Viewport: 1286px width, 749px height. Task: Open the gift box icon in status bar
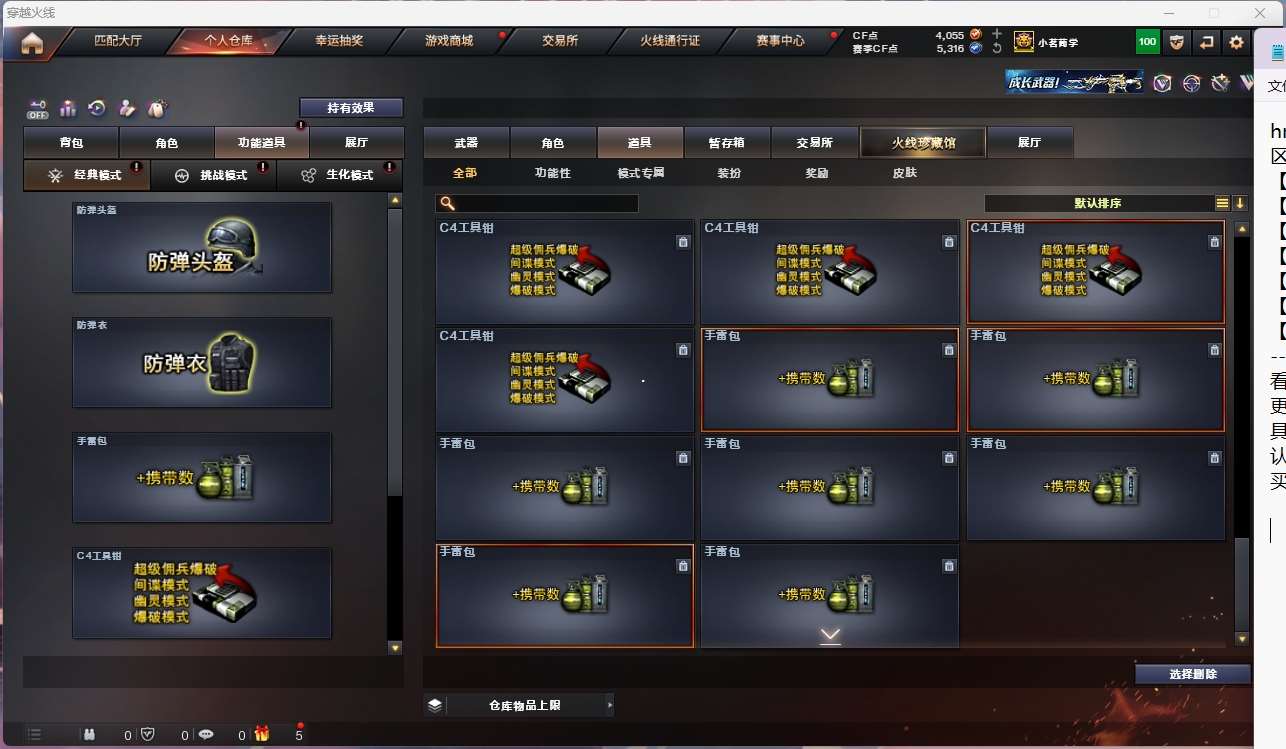coord(262,734)
